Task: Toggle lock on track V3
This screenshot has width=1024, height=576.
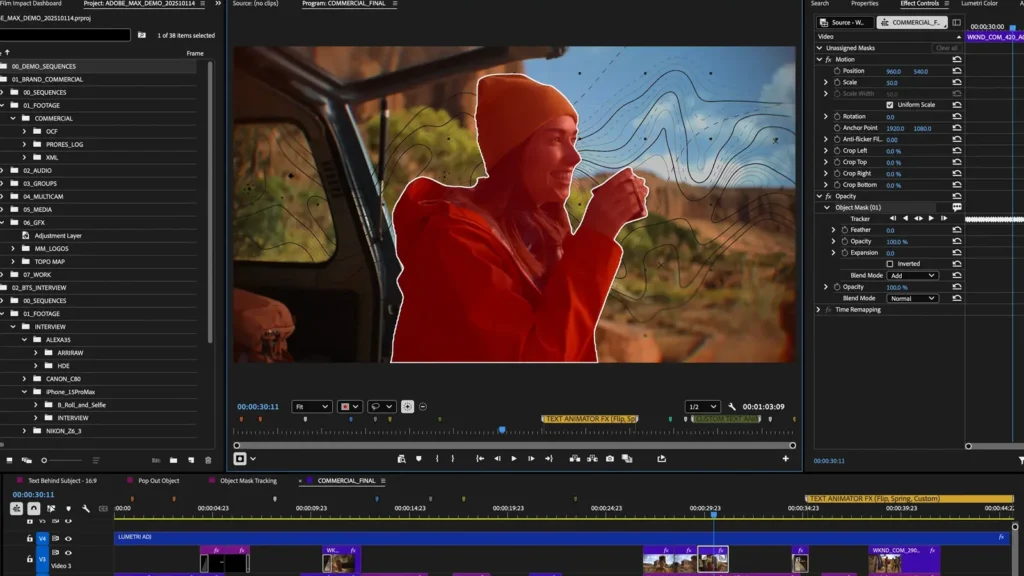Action: pos(29,560)
